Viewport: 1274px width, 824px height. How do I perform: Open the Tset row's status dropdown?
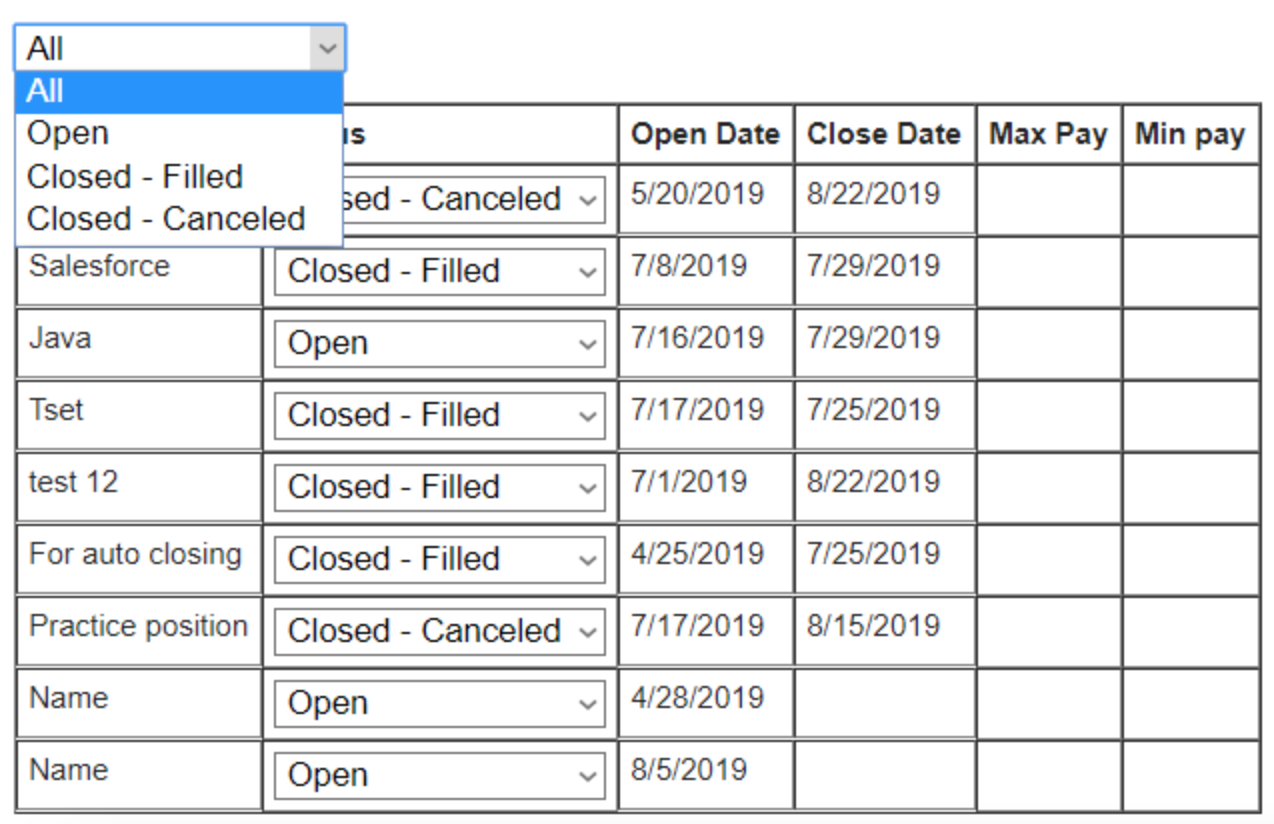[439, 415]
